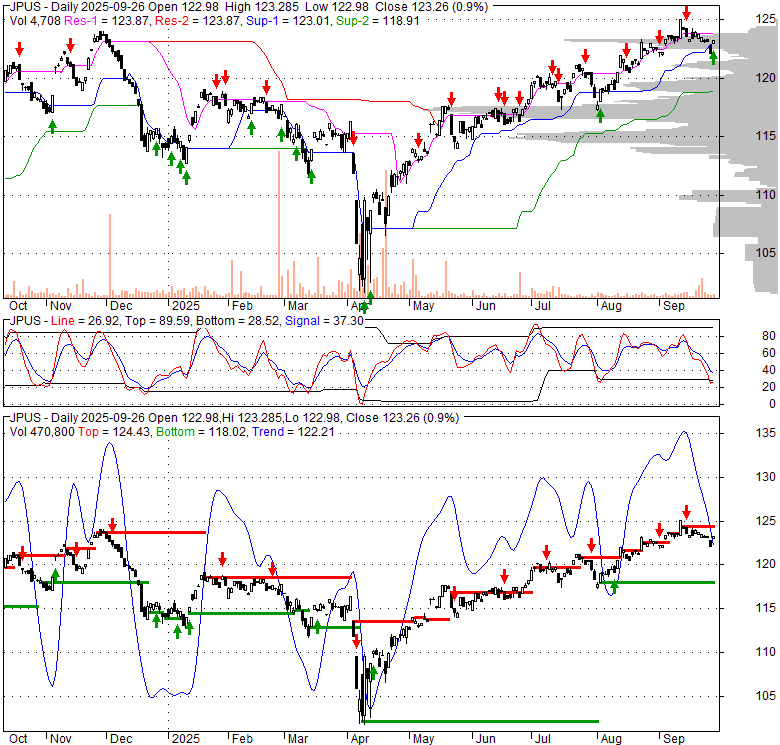Screen dimensions: 780x745
Task: Click the 'Jul' month label under top chart
Action: [542, 306]
